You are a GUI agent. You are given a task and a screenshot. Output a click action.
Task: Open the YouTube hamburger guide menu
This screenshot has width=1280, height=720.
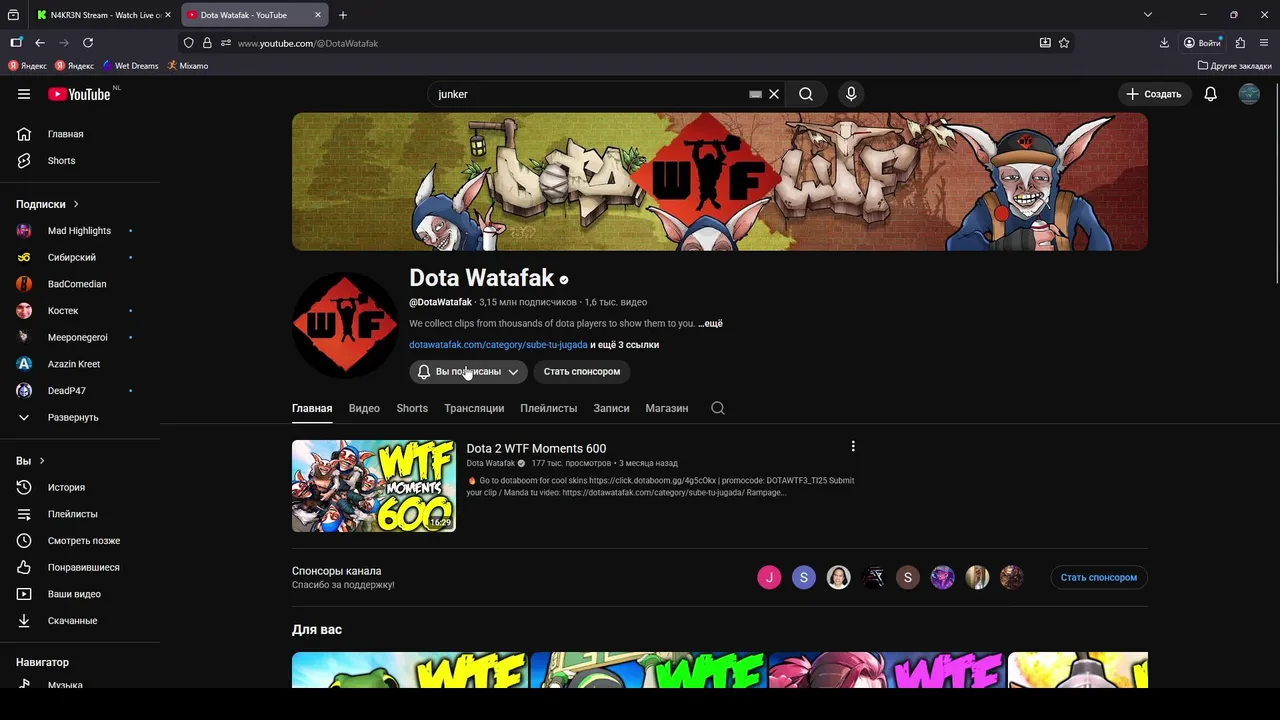24,94
